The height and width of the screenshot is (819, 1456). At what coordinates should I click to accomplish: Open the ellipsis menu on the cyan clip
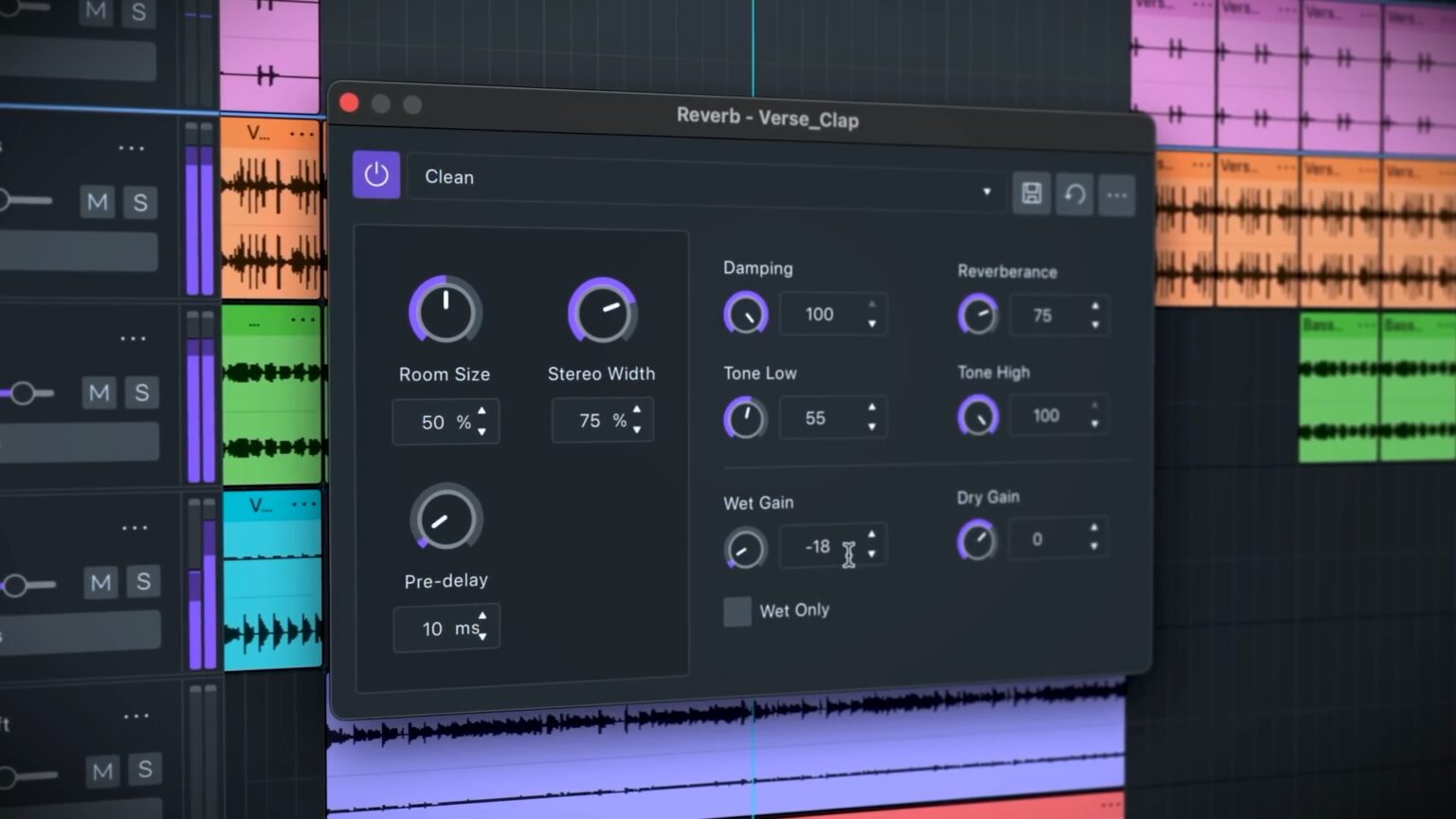coord(301,504)
